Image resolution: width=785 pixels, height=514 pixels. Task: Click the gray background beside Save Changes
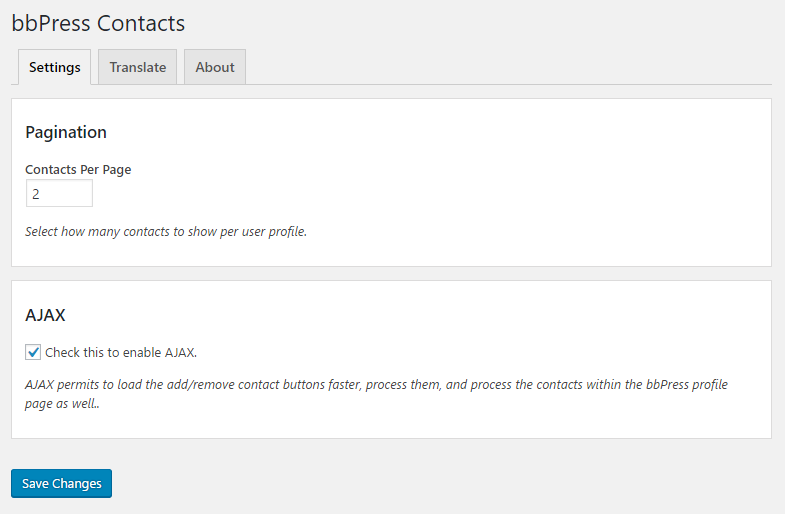click(400, 484)
